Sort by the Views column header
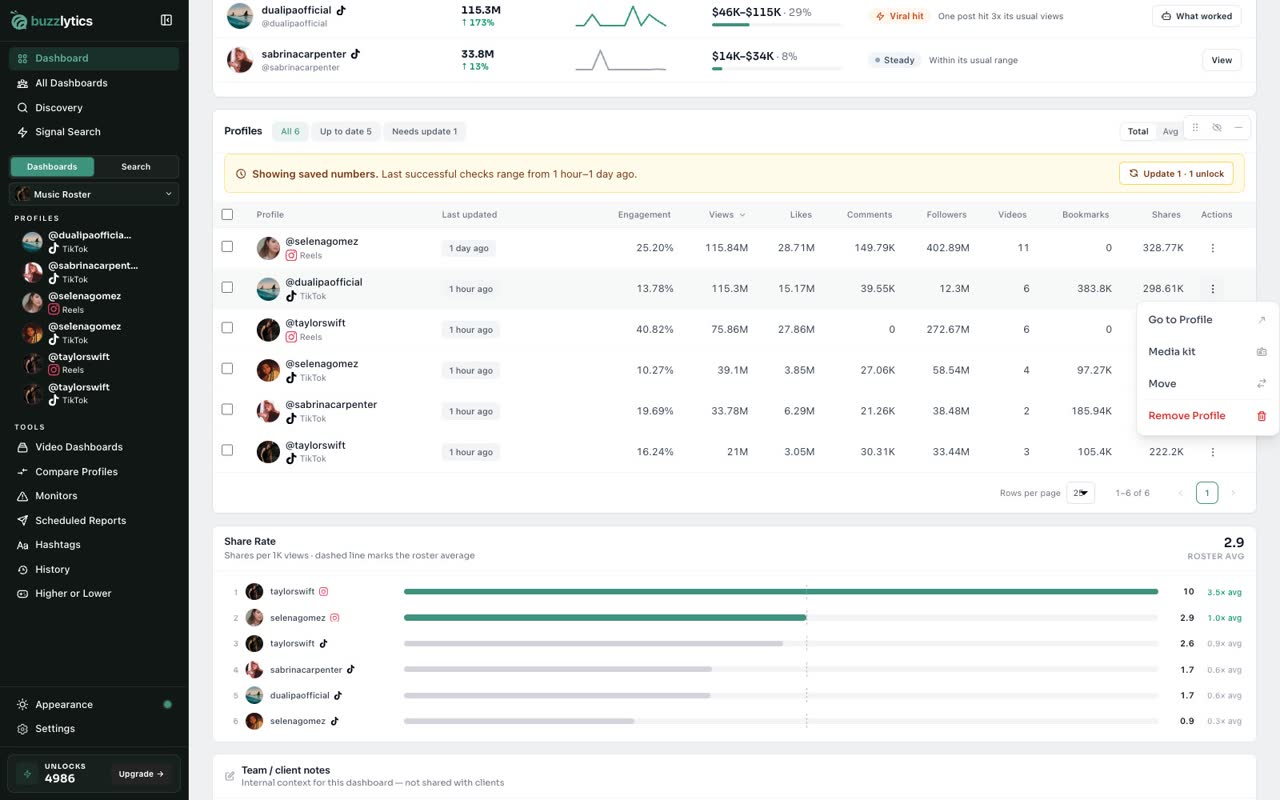This screenshot has width=1280, height=800. pos(727,215)
